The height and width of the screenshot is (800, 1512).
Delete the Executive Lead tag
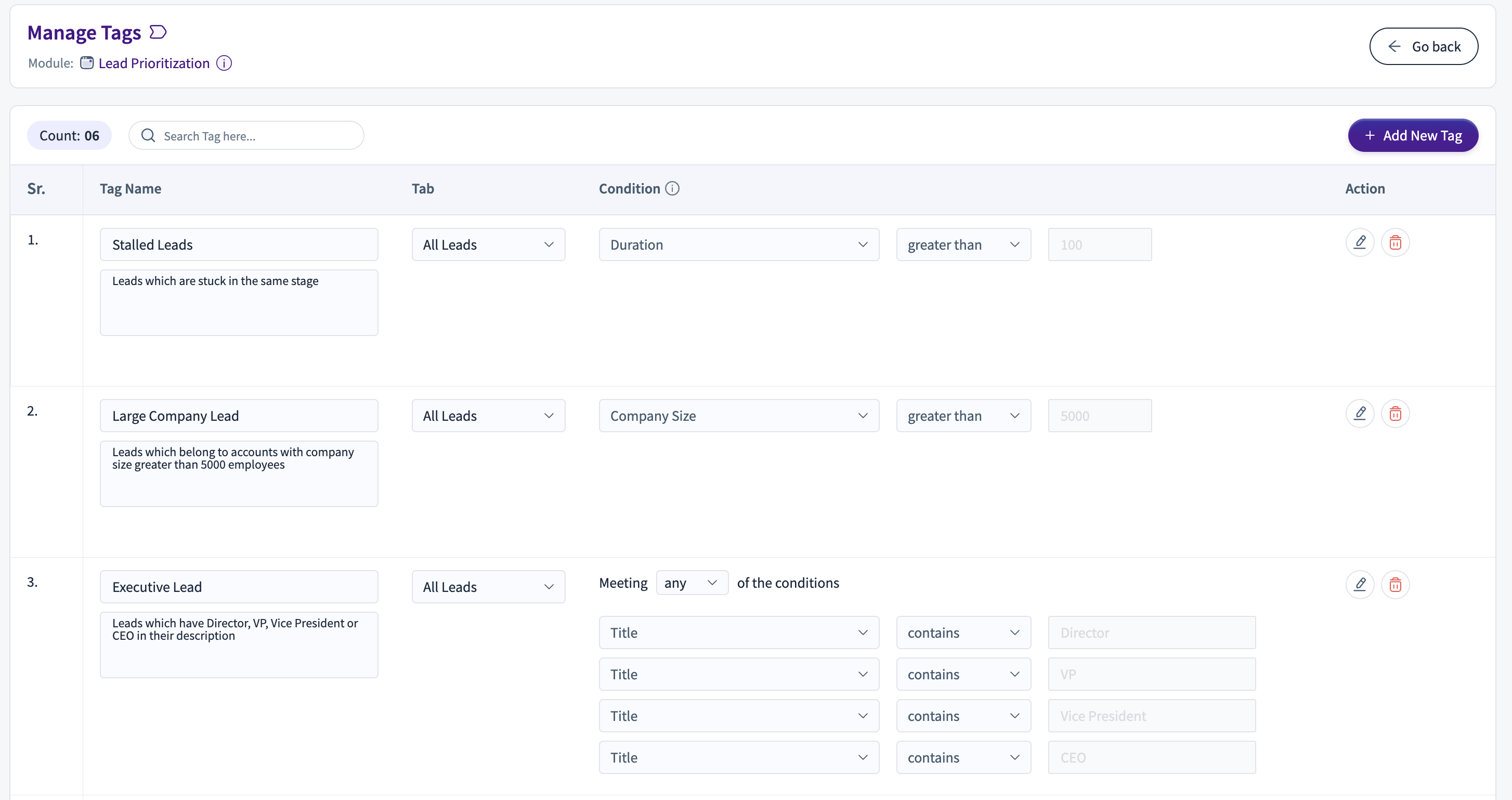click(x=1396, y=585)
